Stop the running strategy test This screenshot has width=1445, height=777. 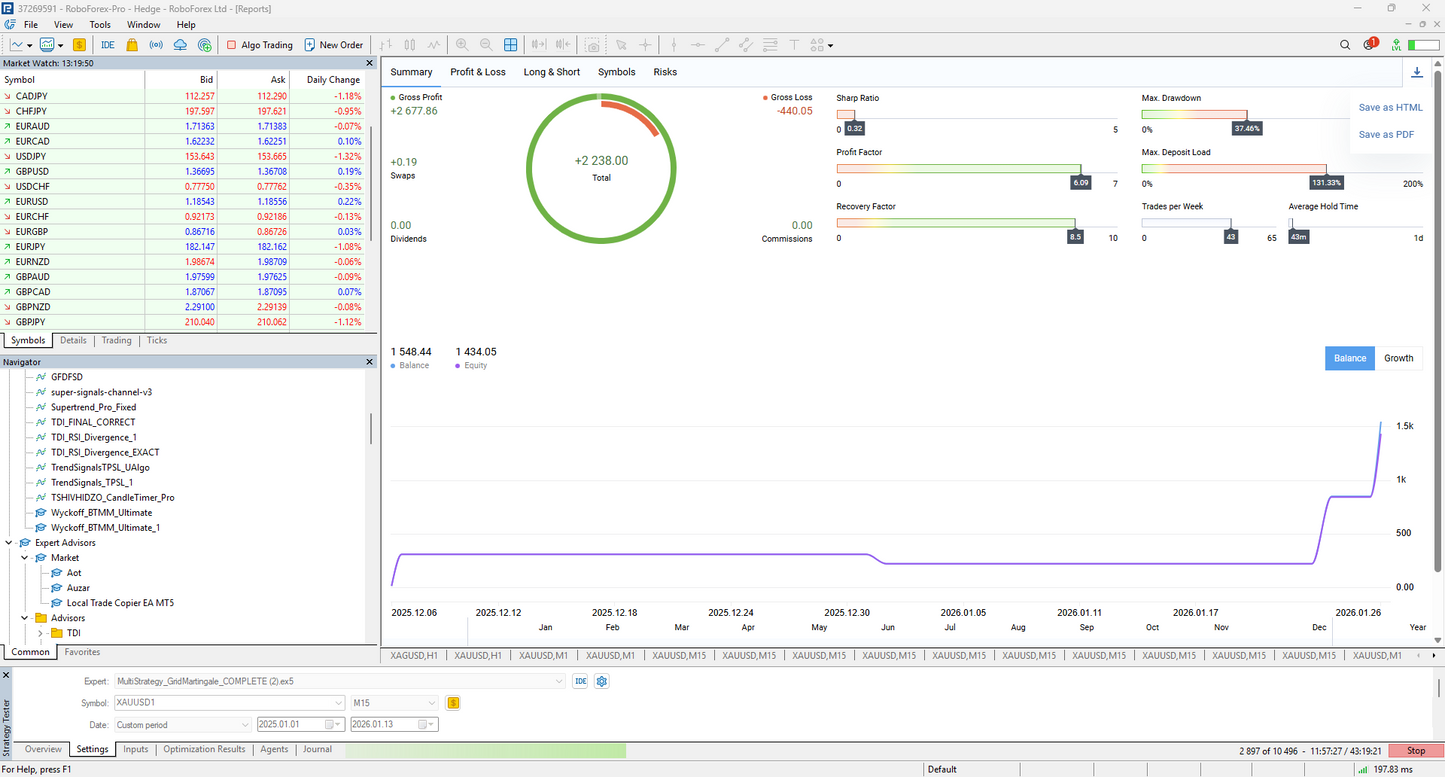click(x=1416, y=750)
